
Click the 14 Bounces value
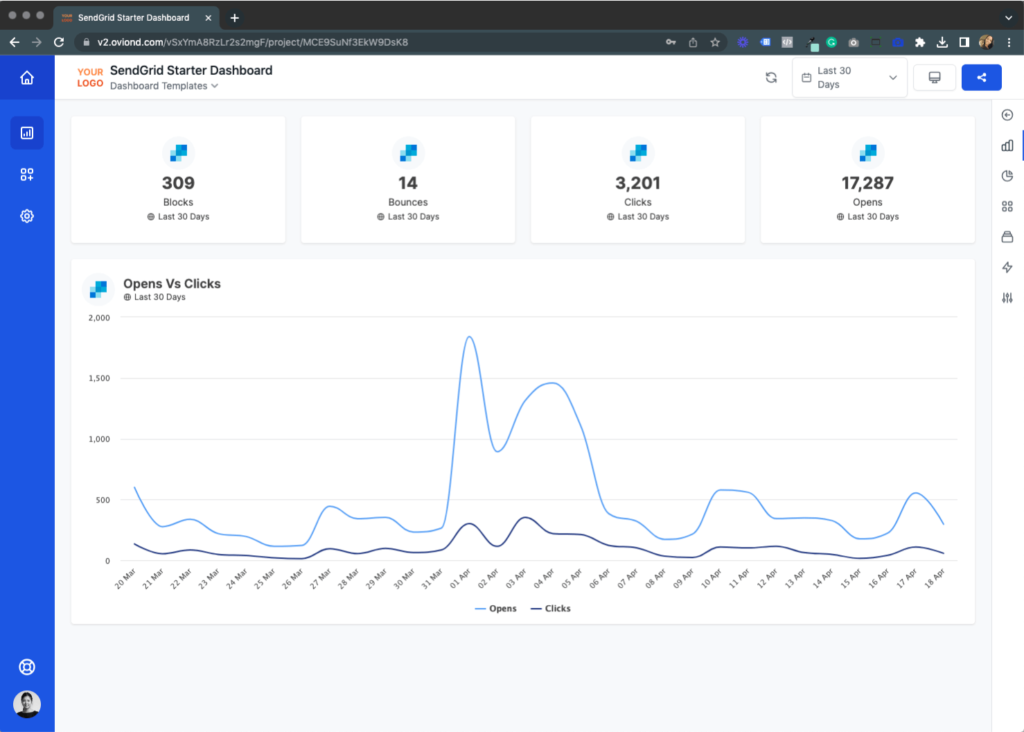pos(408,183)
